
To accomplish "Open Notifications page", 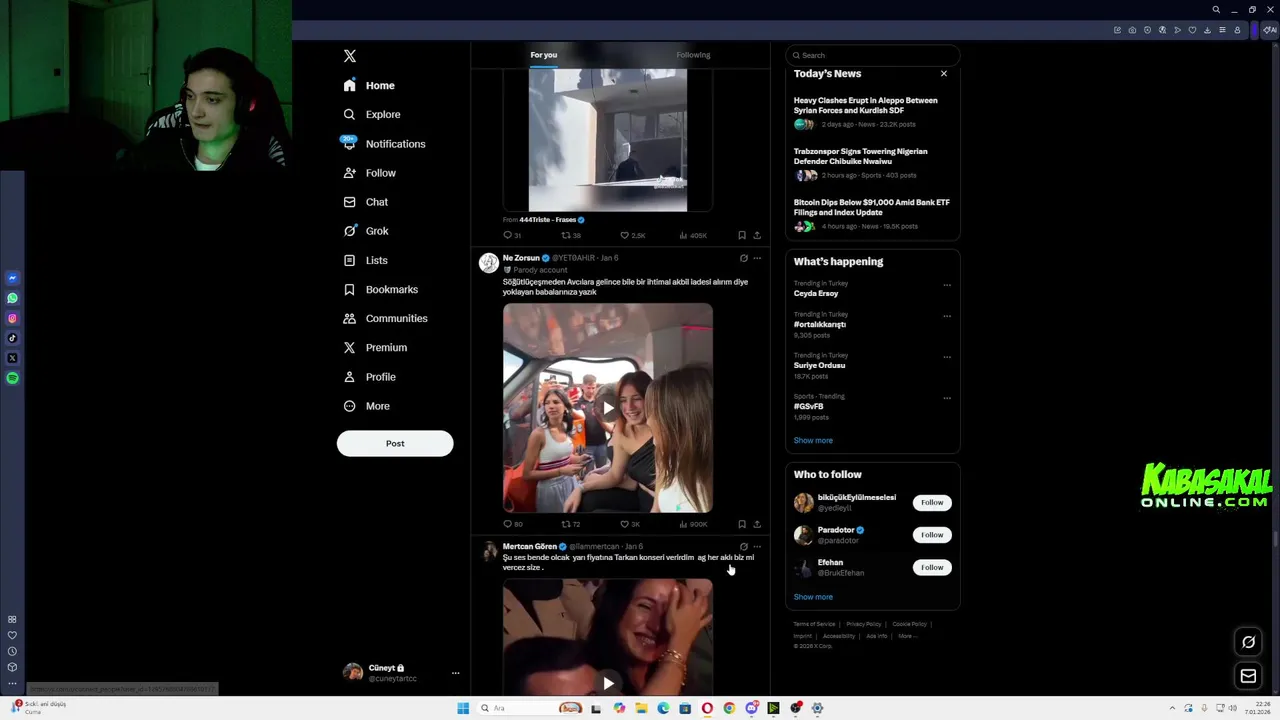I will (384, 144).
